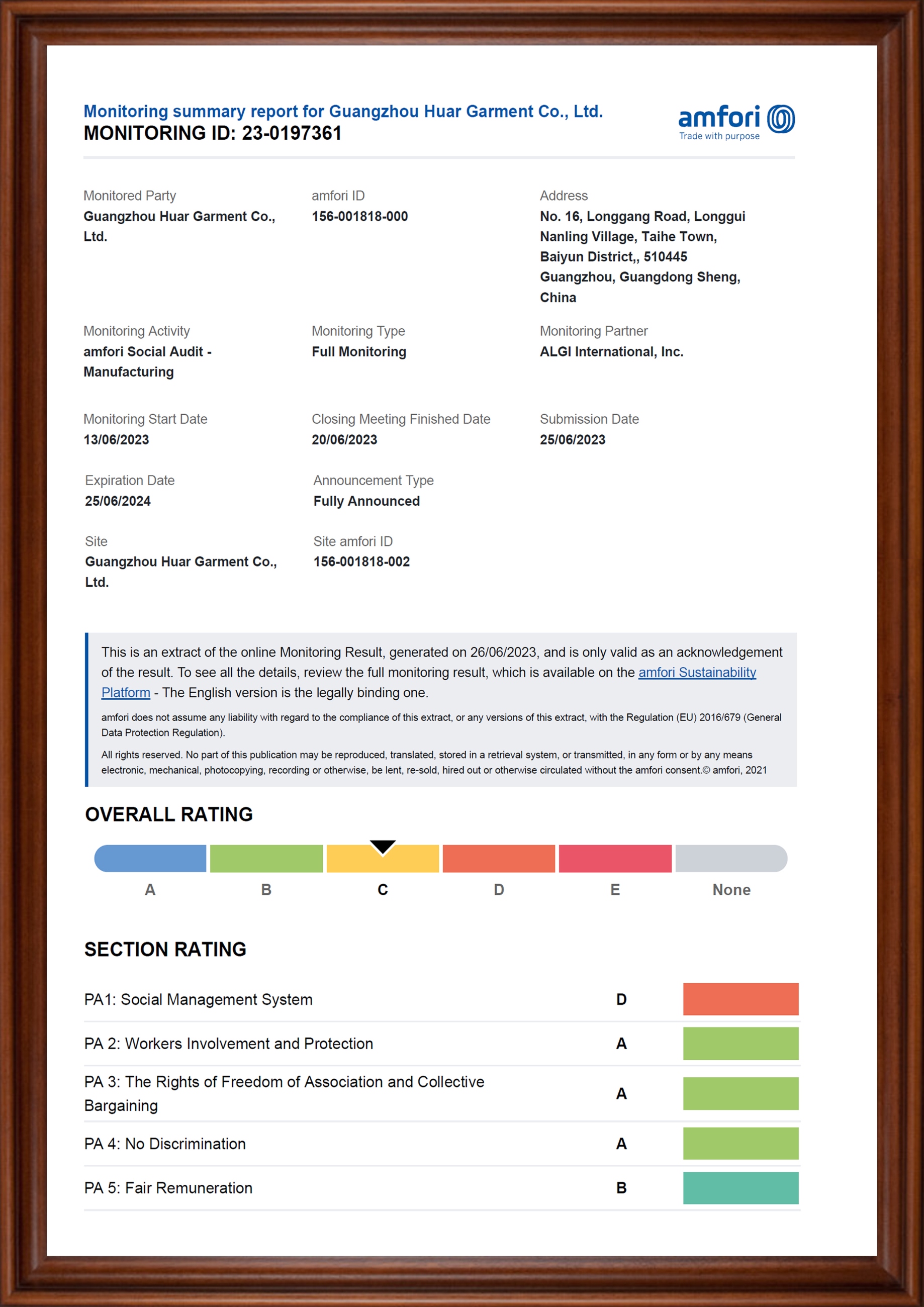The height and width of the screenshot is (1307, 924).
Task: Select the green B overall rating segment
Action: pyautogui.click(x=266, y=859)
